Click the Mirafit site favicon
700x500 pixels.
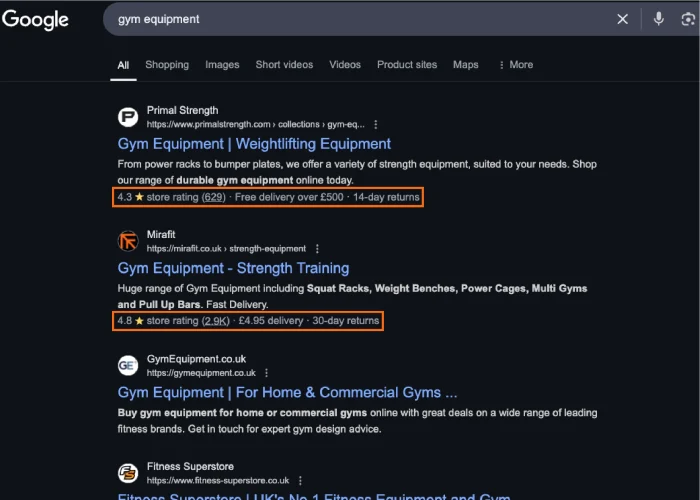pyautogui.click(x=128, y=241)
